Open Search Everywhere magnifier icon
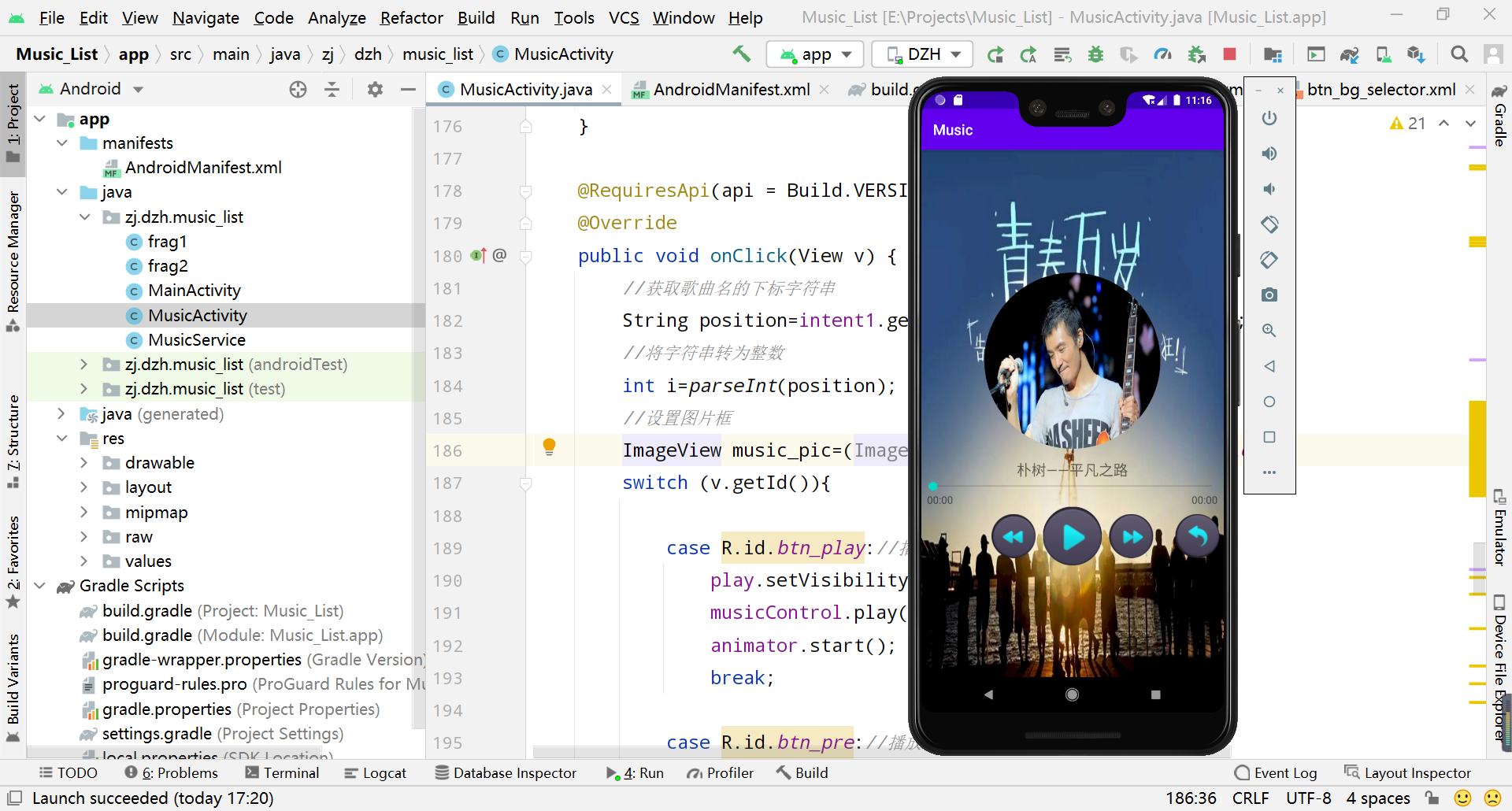Image resolution: width=1512 pixels, height=811 pixels. coord(1459,54)
